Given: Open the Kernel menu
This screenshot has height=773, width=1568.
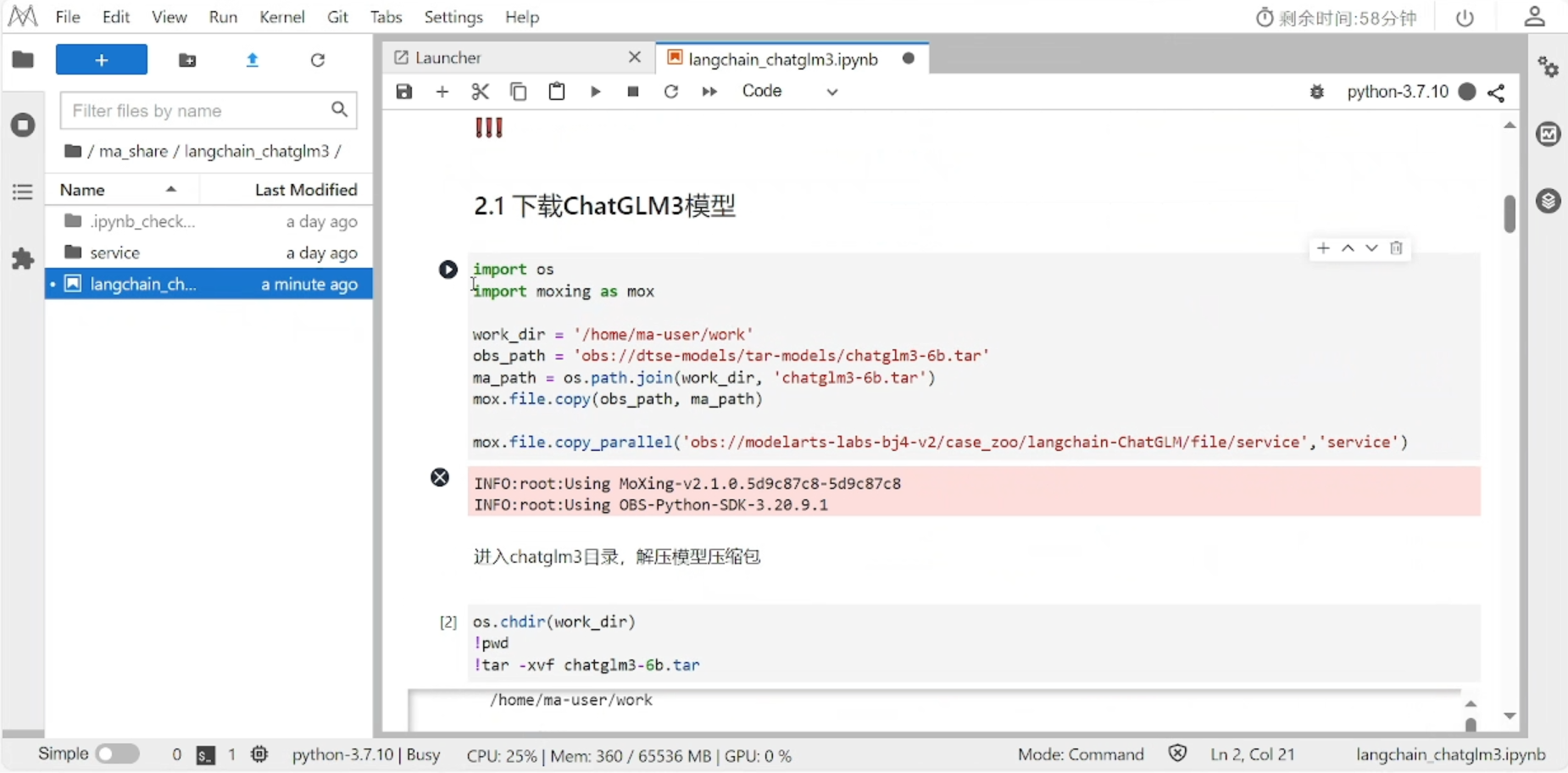Looking at the screenshot, I should (x=282, y=17).
